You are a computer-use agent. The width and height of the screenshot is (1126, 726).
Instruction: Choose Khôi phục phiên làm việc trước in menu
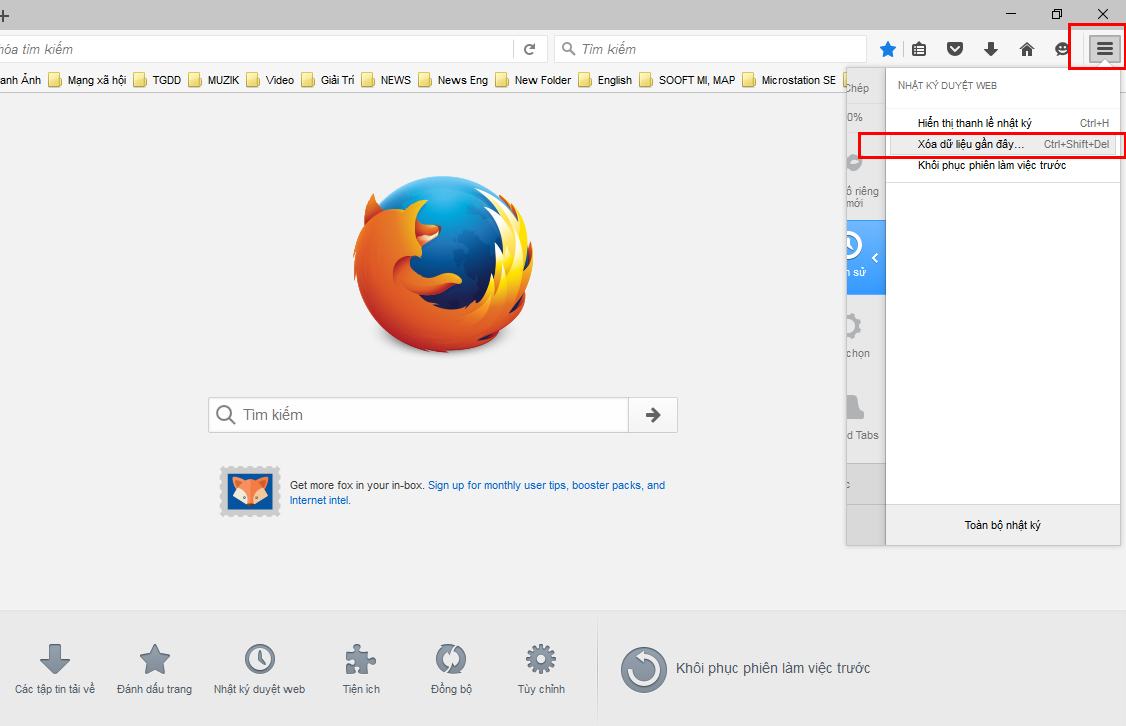pyautogui.click(x=1002, y=165)
